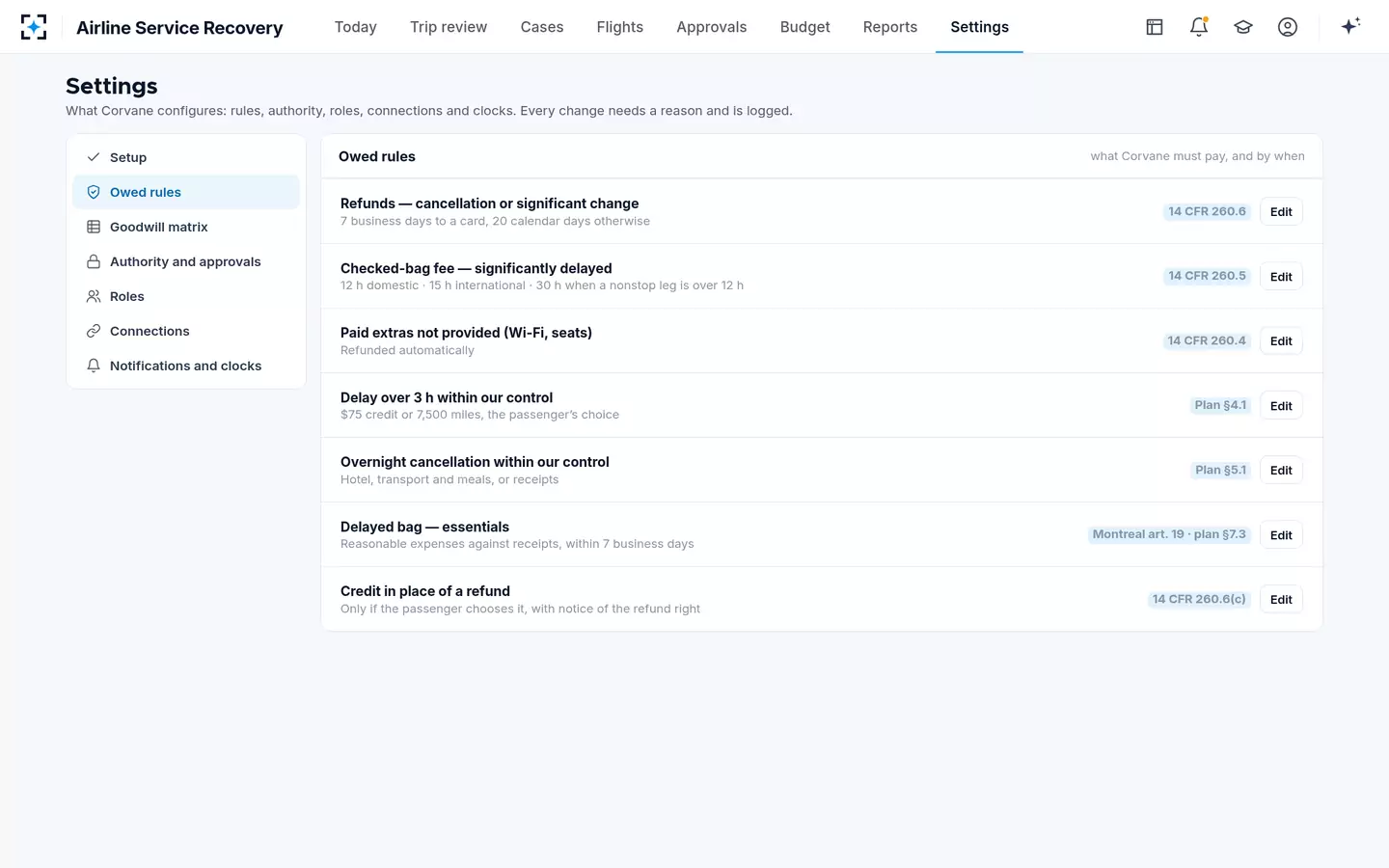Image resolution: width=1389 pixels, height=868 pixels.
Task: Edit the Credit in place of a refund rule
Action: [1281, 600]
